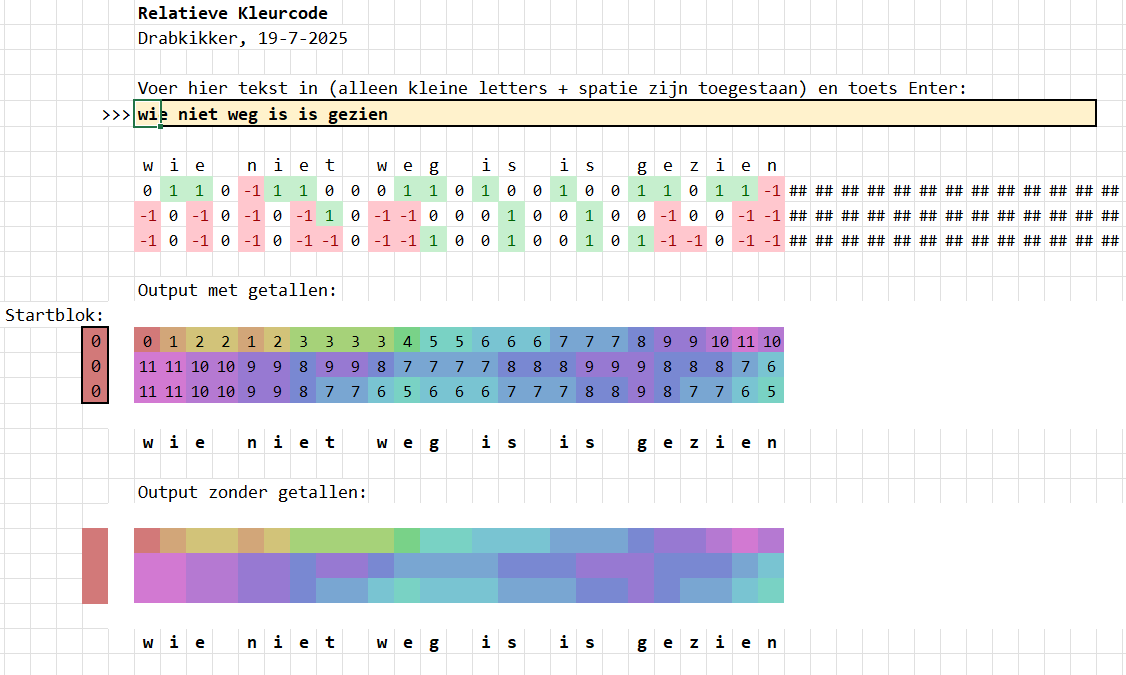Click the 'Output met getallen:' label
Screen dimensions: 1126x675
[x=237, y=290]
